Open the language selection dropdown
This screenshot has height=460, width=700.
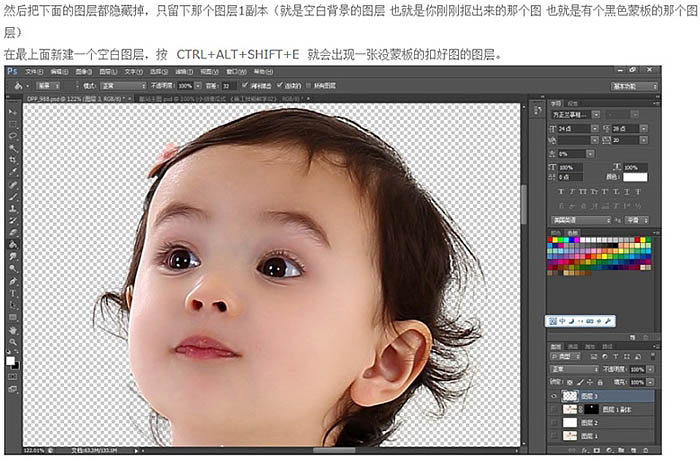click(581, 220)
